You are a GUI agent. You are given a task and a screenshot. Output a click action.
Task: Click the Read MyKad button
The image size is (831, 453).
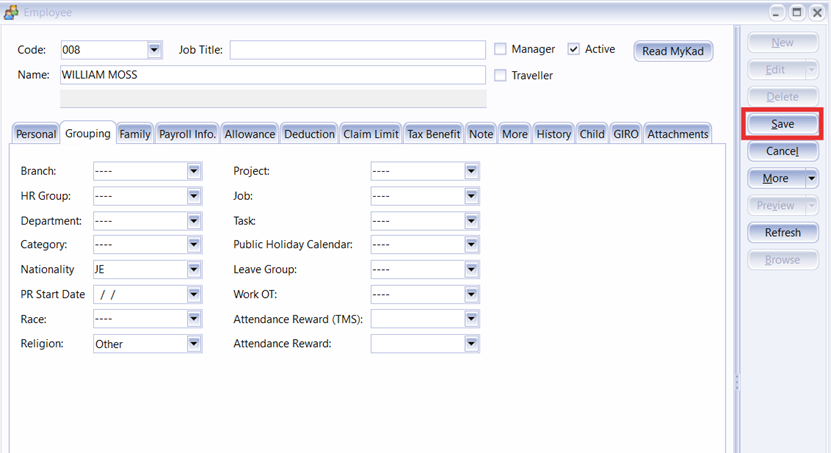(673, 51)
